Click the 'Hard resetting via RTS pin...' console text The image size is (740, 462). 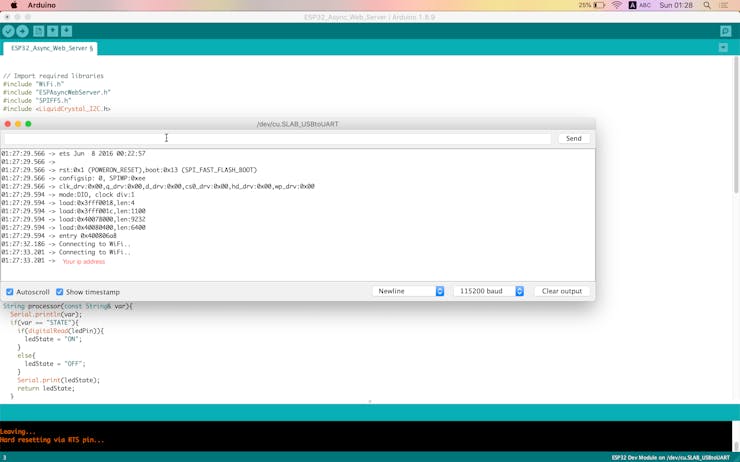pyautogui.click(x=52, y=440)
